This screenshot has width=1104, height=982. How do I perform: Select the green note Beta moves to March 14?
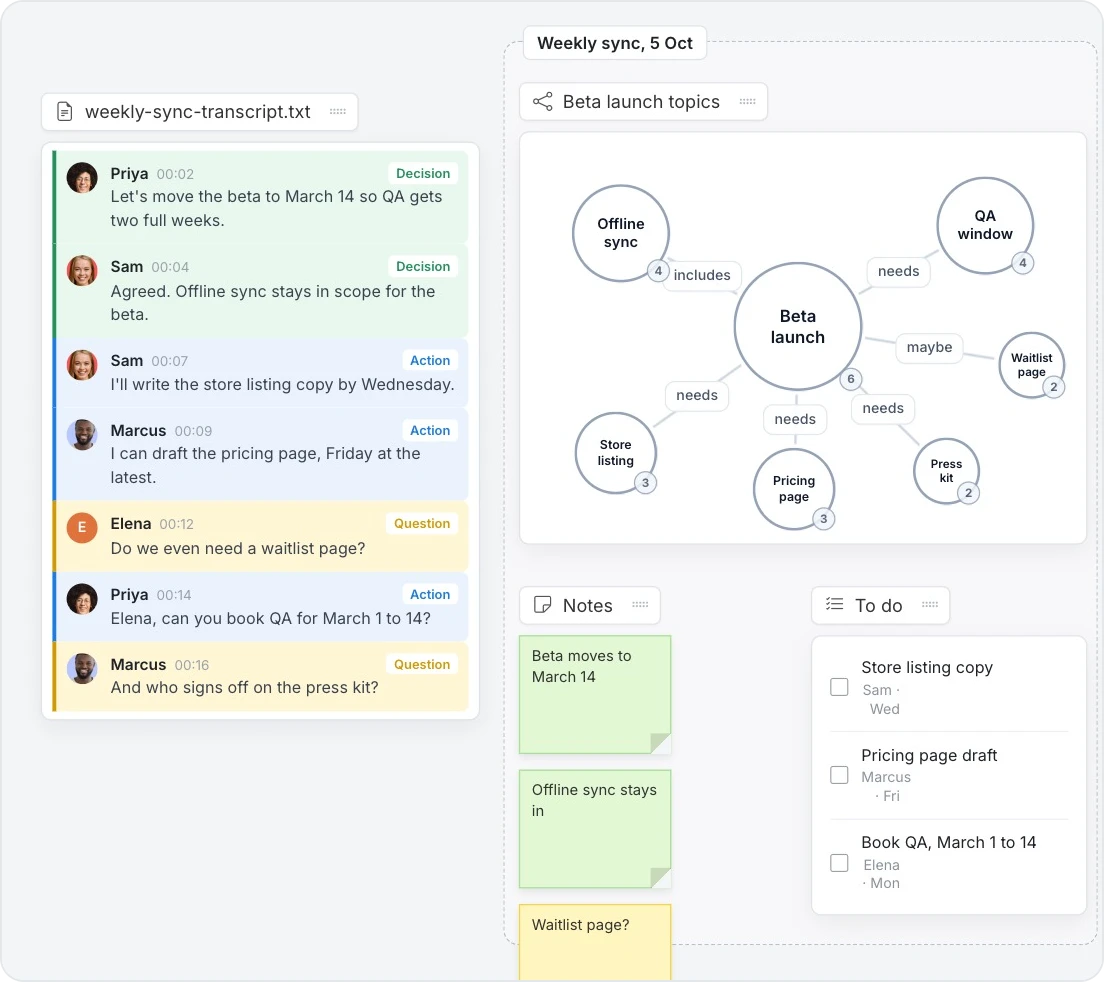coord(595,694)
